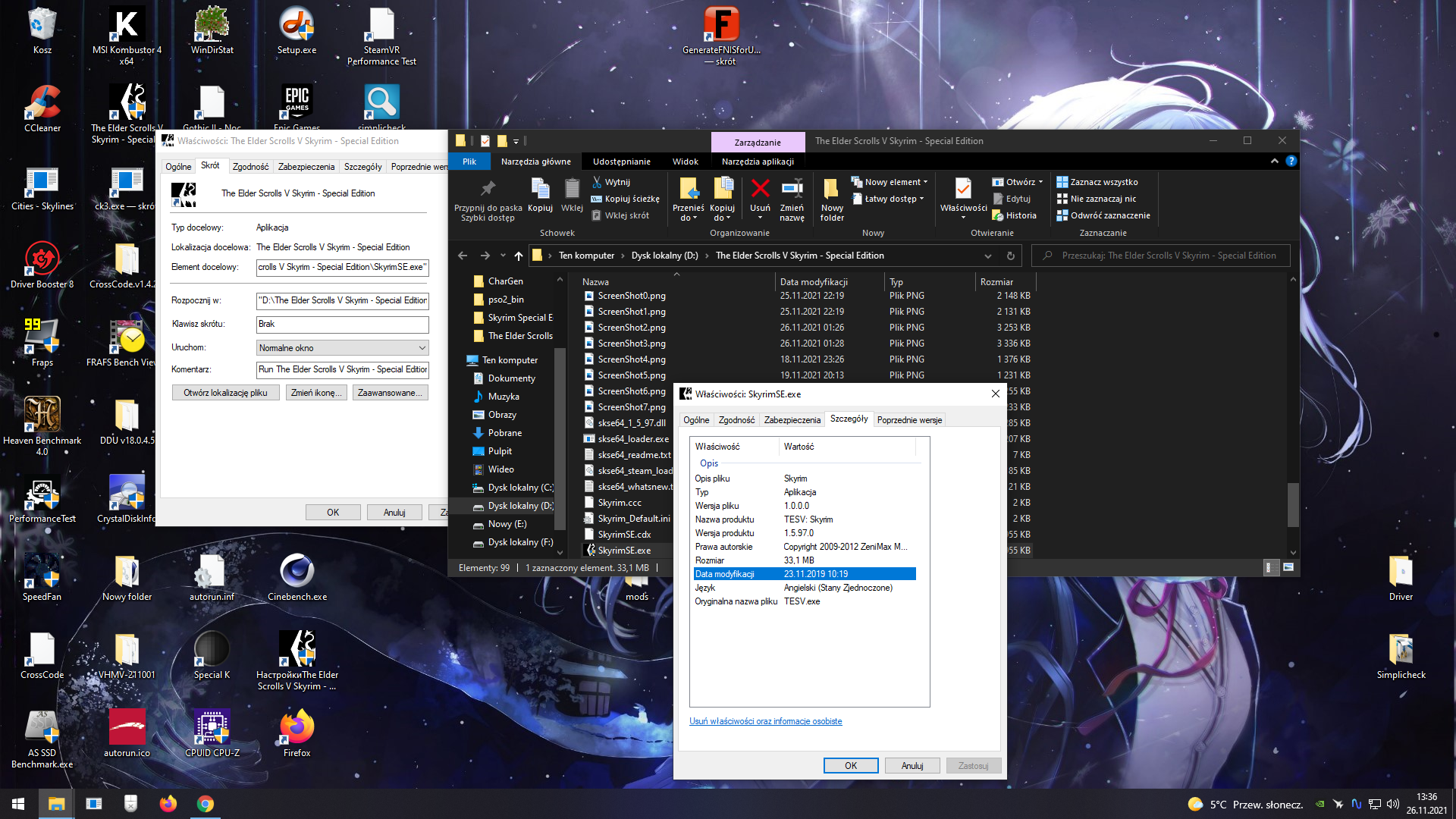Click Zaznacz wszystko in the ribbon
Screen dimensions: 1456x819
(x=1097, y=182)
